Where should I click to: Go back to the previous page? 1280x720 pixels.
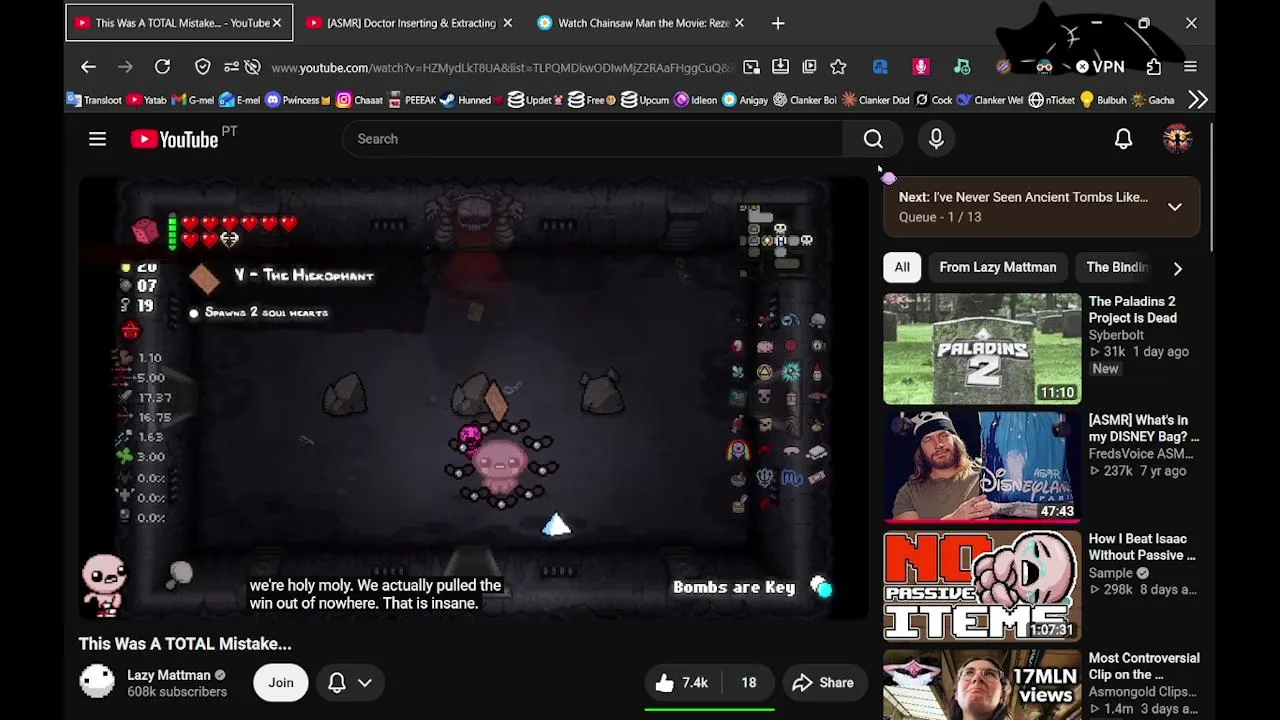coord(88,67)
